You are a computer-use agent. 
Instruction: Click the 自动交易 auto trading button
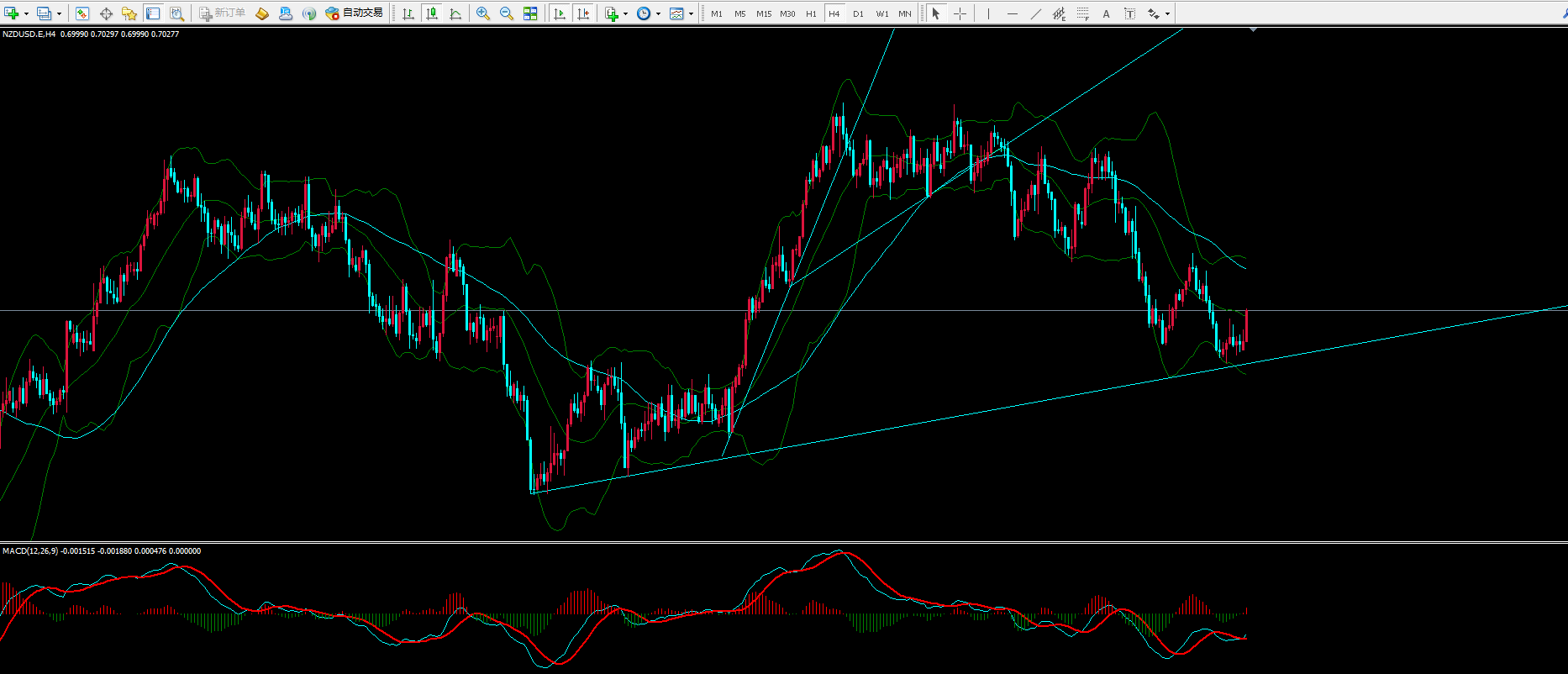tap(354, 13)
